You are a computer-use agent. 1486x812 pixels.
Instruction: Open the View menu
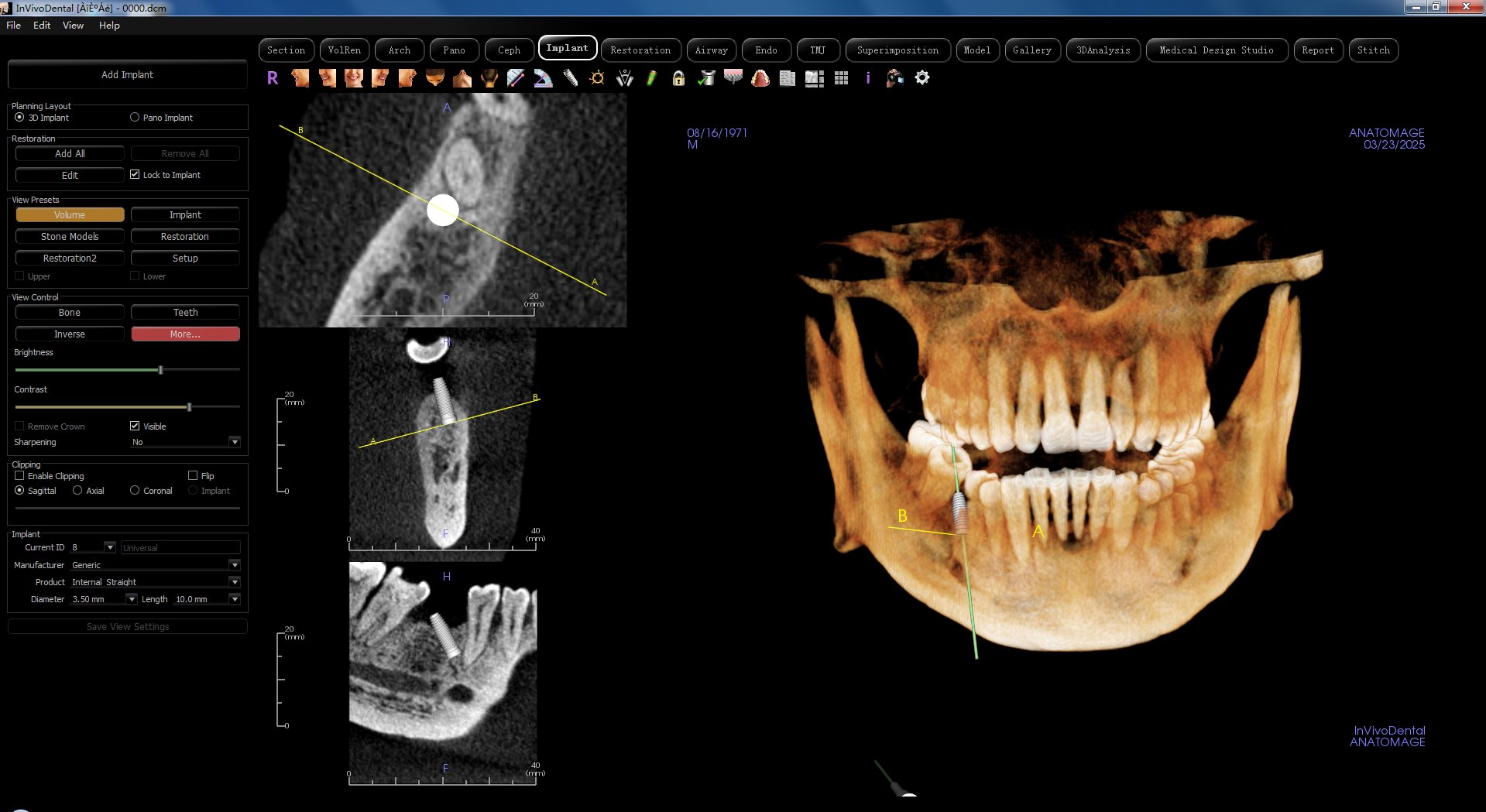tap(72, 25)
